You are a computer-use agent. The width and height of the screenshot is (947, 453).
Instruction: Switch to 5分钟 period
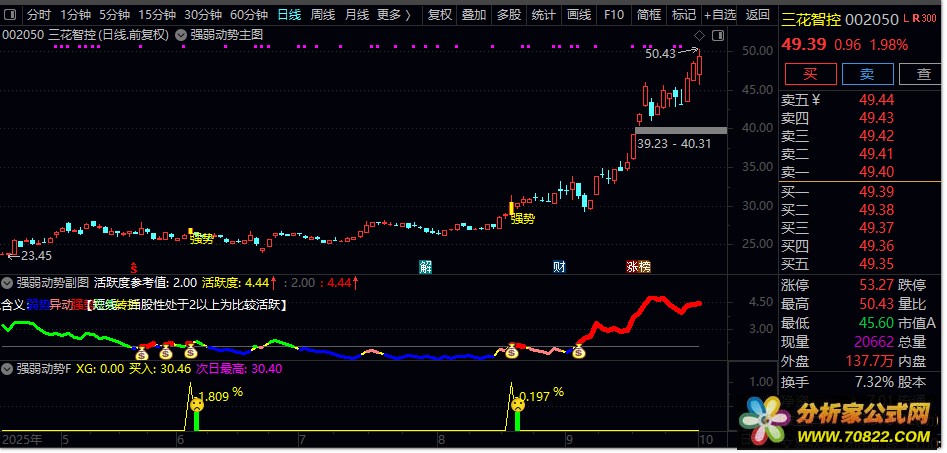pyautogui.click(x=115, y=14)
